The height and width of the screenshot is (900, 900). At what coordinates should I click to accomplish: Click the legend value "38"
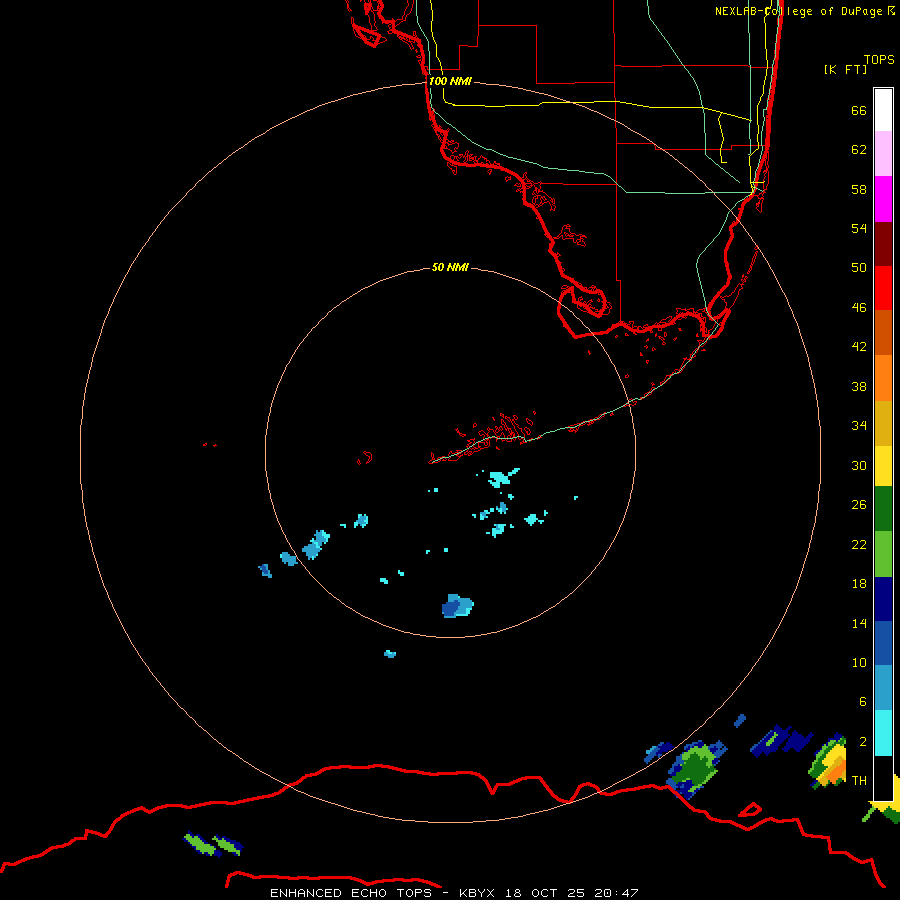859,386
